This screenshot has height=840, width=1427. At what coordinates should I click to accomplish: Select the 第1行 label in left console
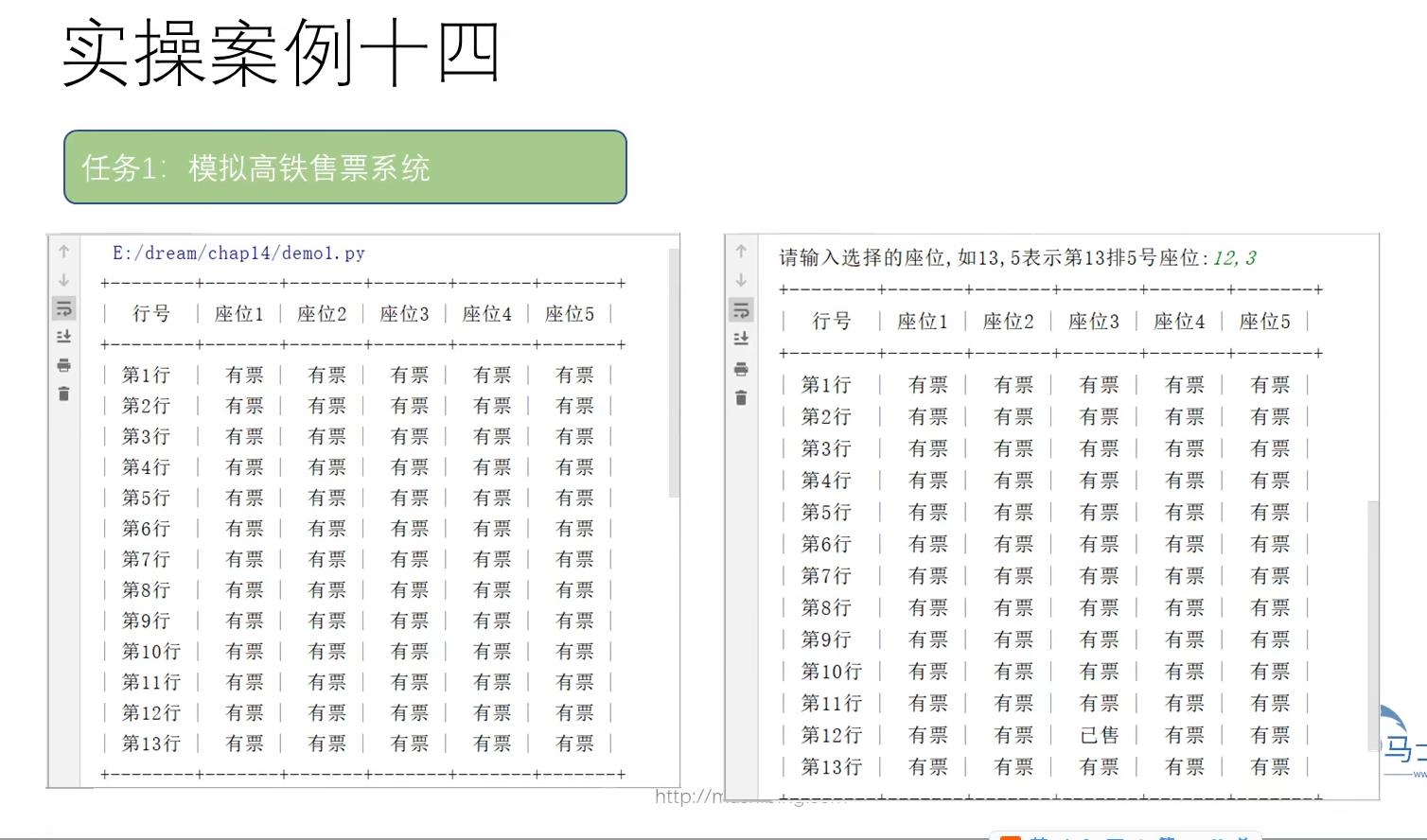(146, 376)
